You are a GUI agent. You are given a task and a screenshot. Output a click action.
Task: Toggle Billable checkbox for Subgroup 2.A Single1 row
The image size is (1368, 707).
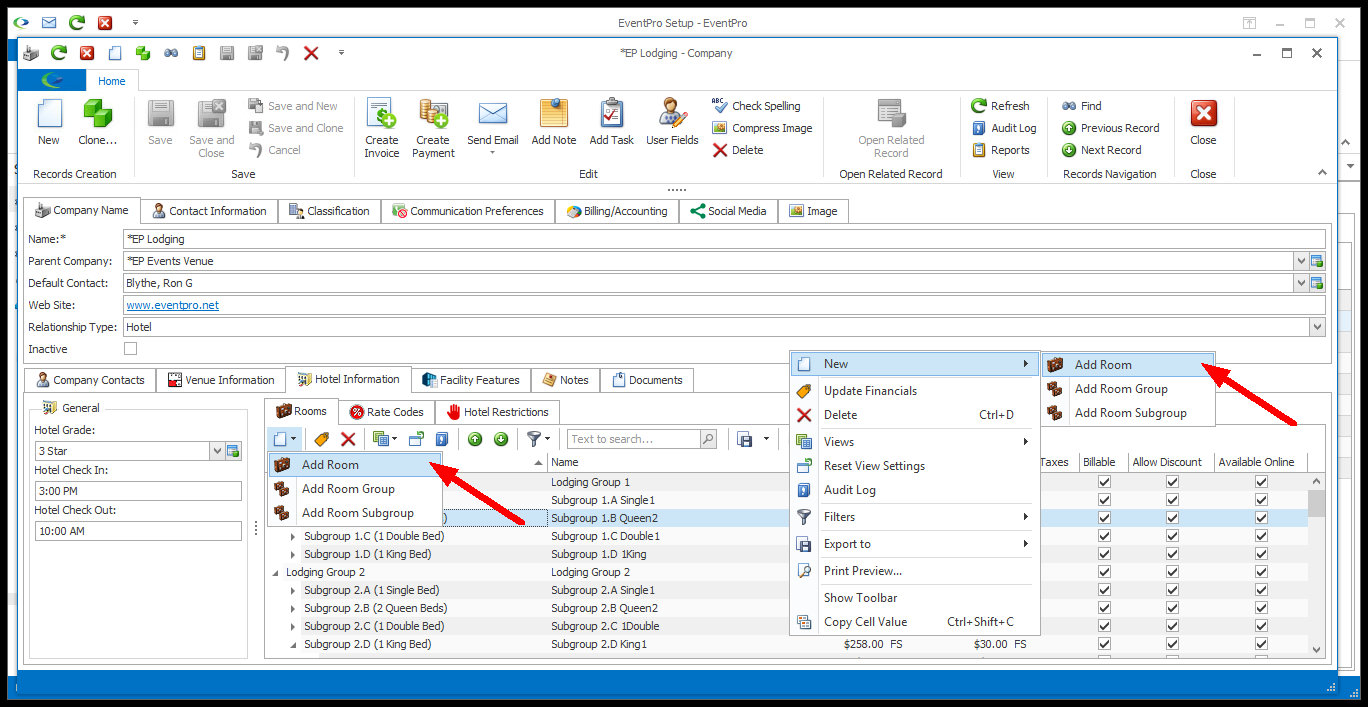click(x=1104, y=590)
